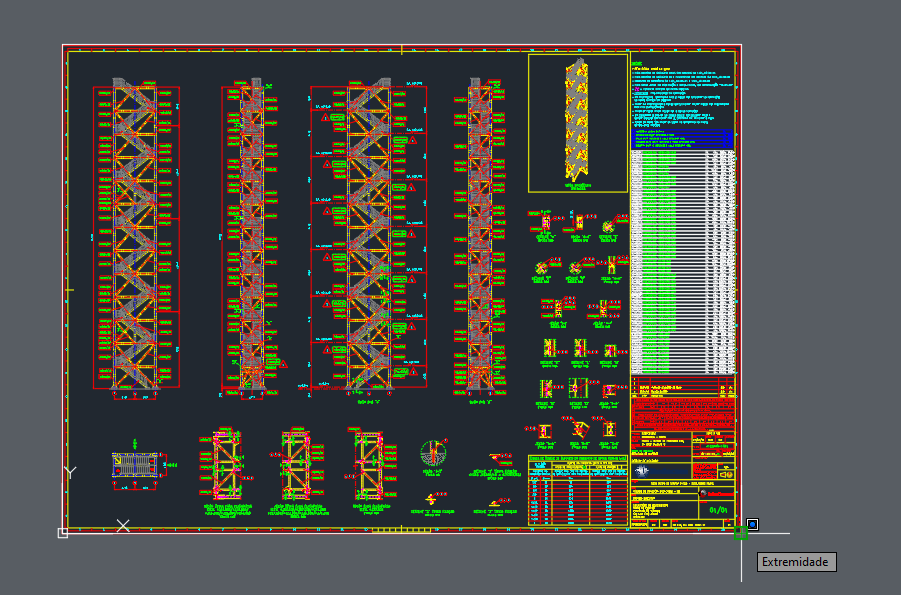Click the blue highlighted rows in notes
Viewport: 901px width, 595px height.
pyautogui.click(x=683, y=139)
